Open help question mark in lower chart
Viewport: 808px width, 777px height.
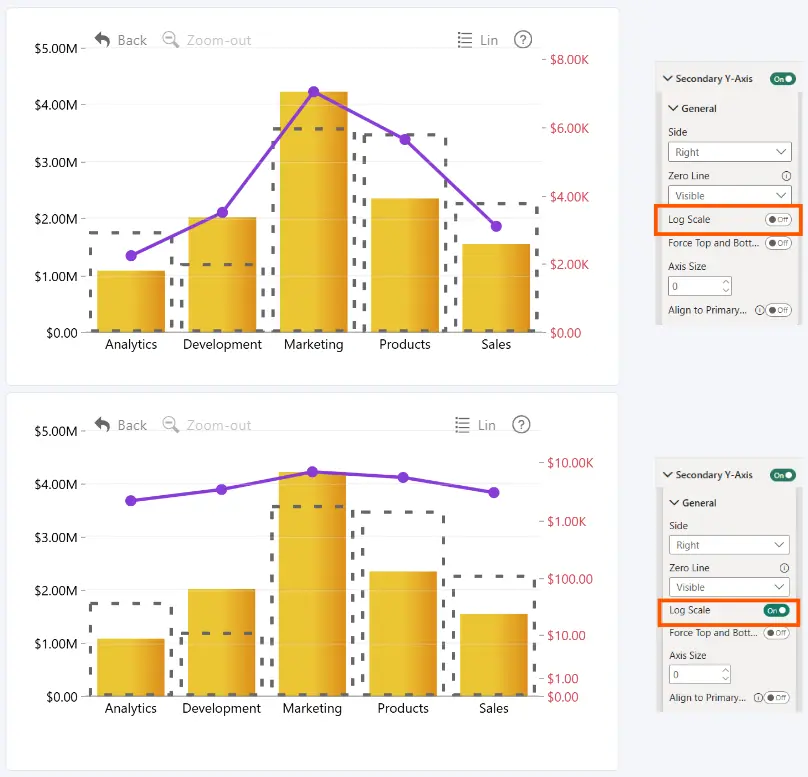pyautogui.click(x=521, y=425)
